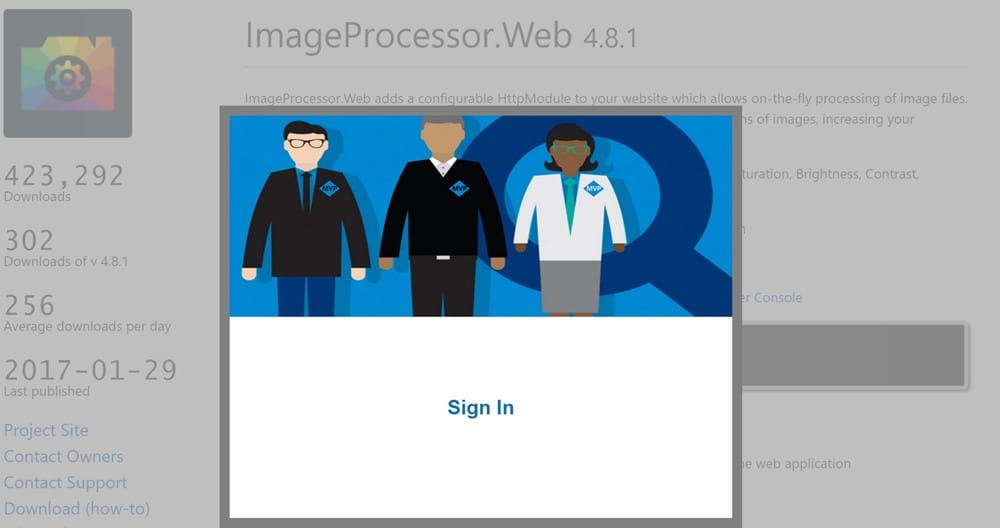Click the MVP illustration banner in the popup
Image resolution: width=1000 pixels, height=528 pixels.
point(480,216)
